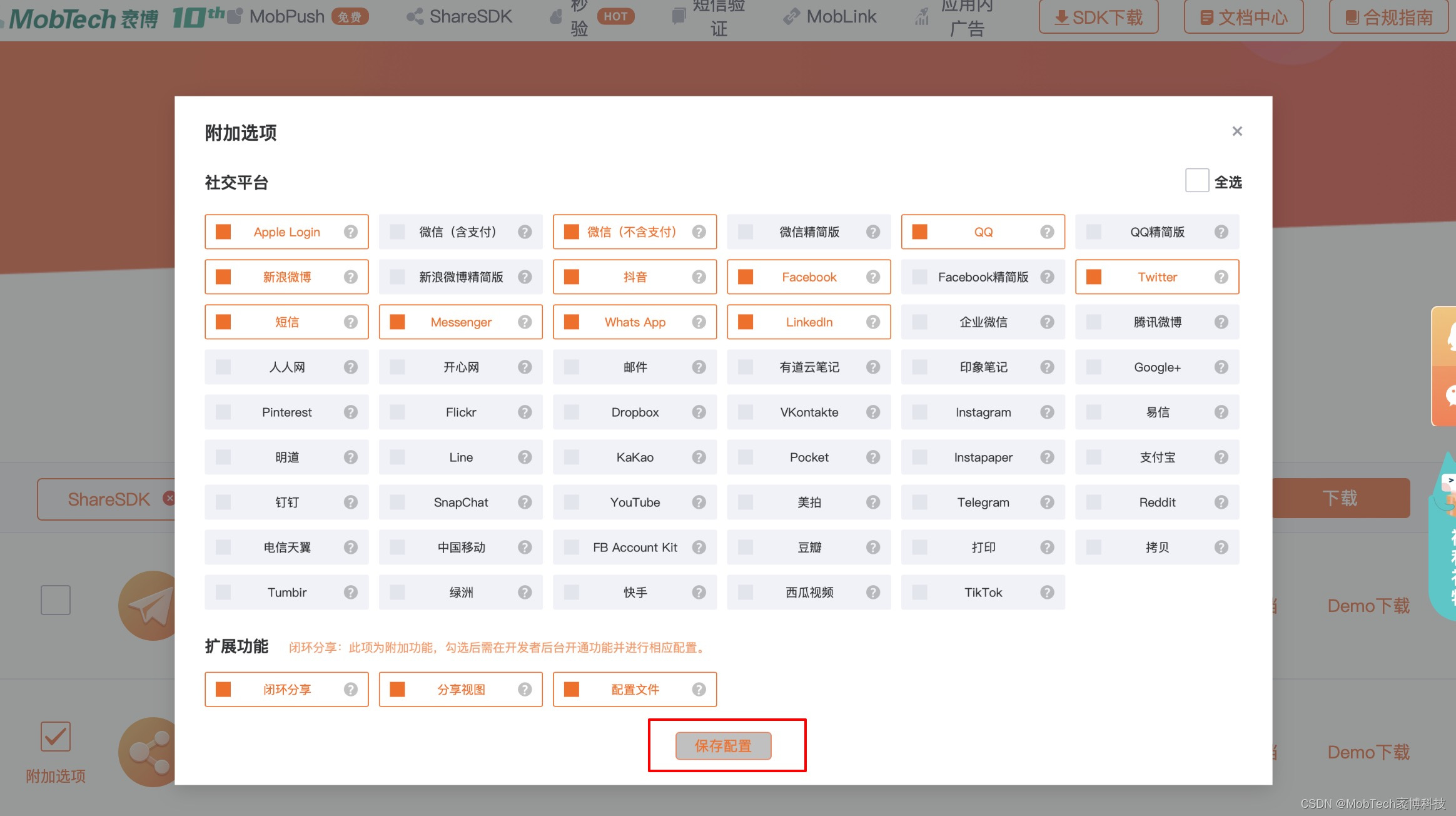The width and height of the screenshot is (1456, 816).
Task: Click the MobTech 袤博 logo
Action: coord(81,16)
